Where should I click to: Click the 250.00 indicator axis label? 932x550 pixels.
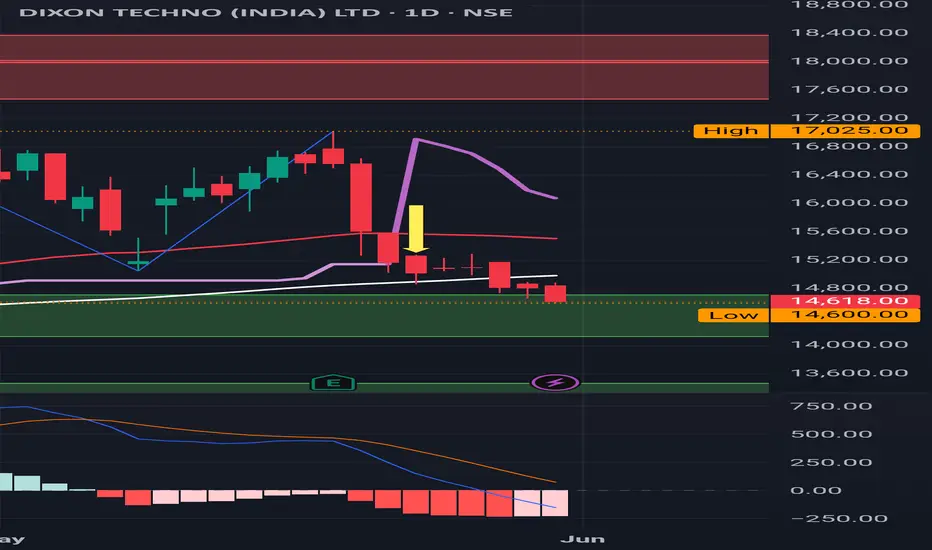click(x=832, y=463)
